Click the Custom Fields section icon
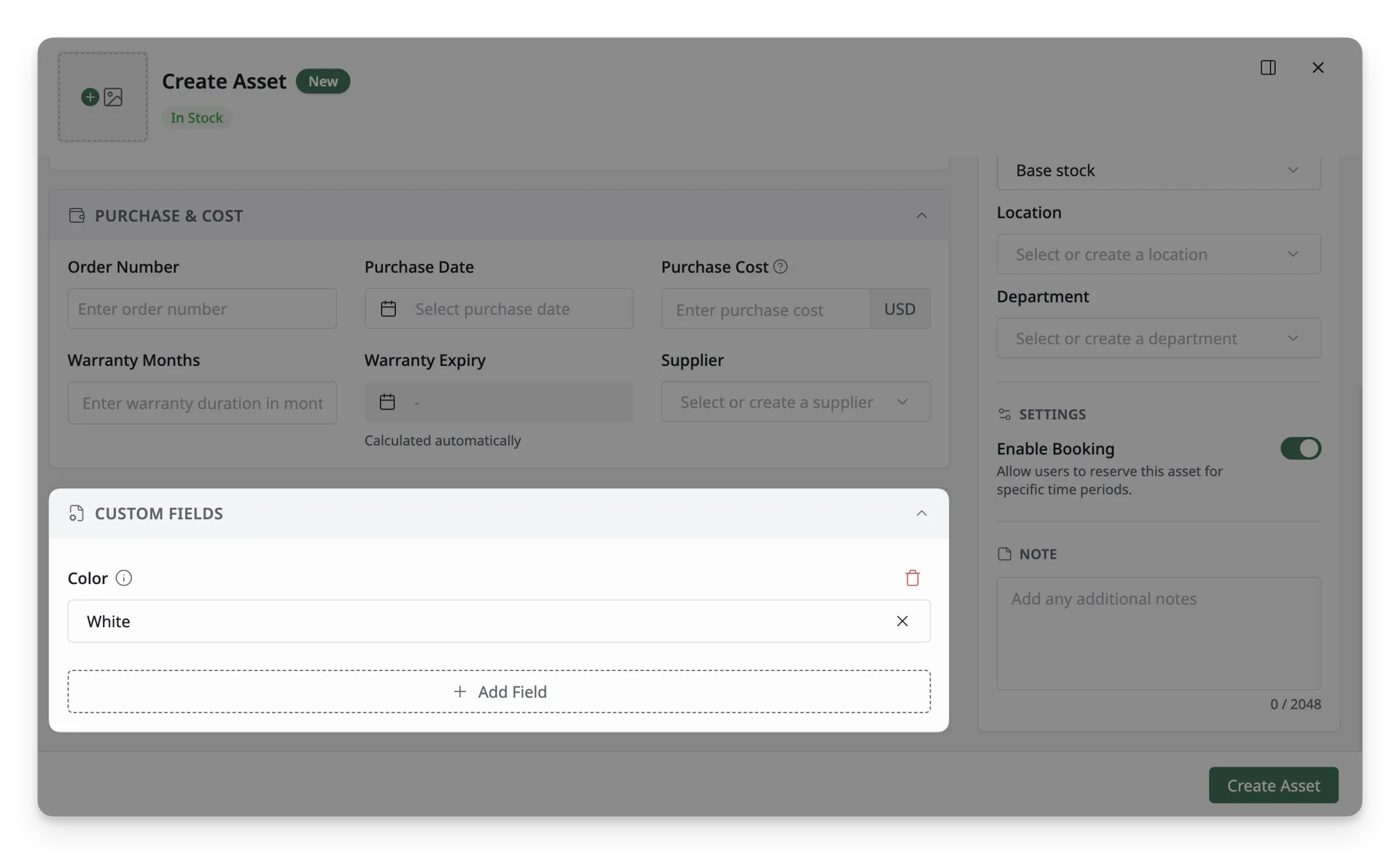1400x854 pixels. coord(77,513)
